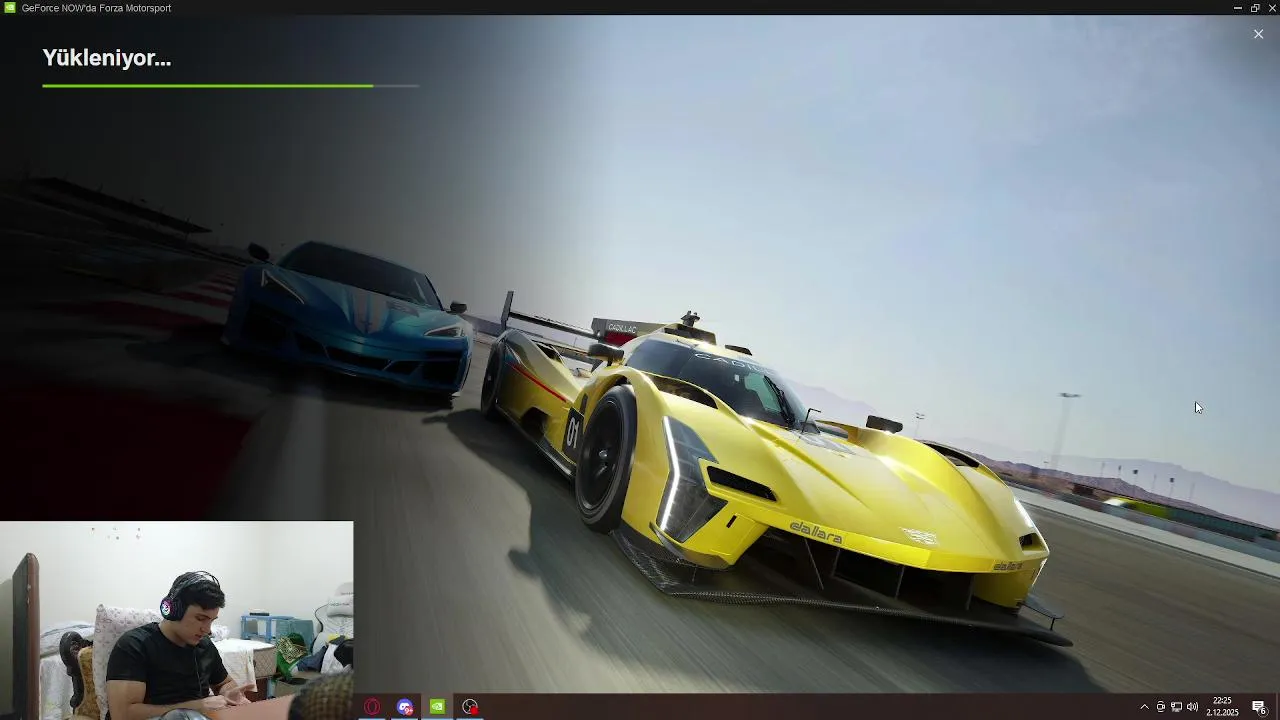1280x720 pixels.
Task: Click the GeForce NOW'da Forza Motorsport title
Action: click(96, 8)
